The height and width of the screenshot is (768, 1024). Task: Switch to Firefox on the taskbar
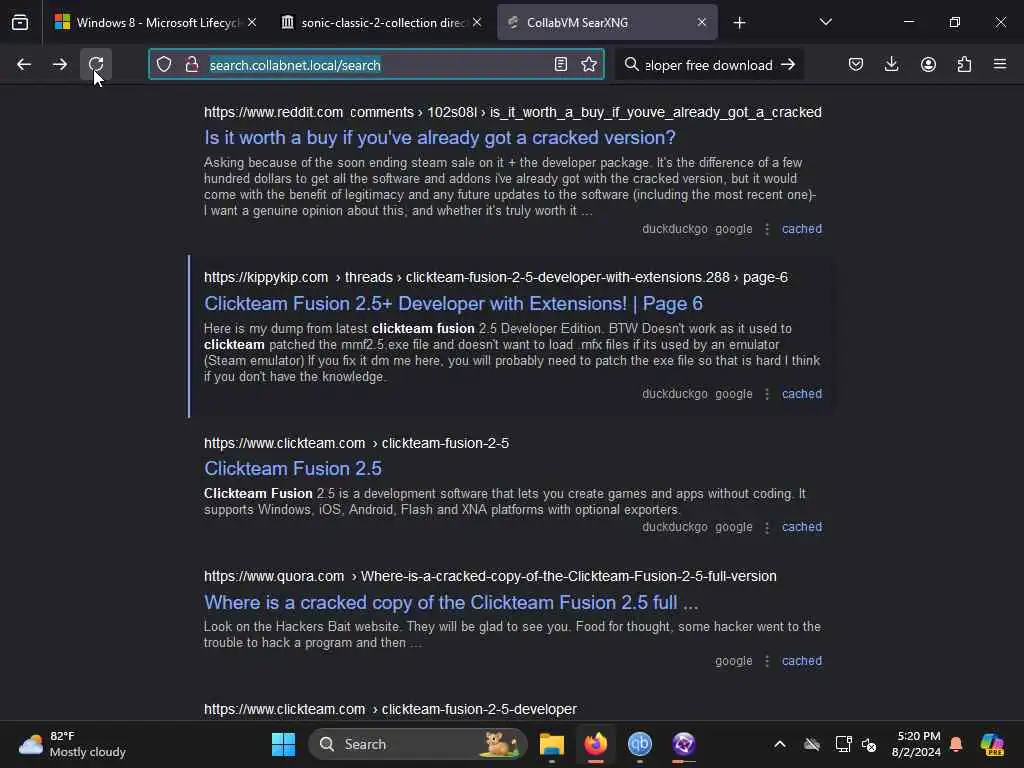tap(596, 744)
